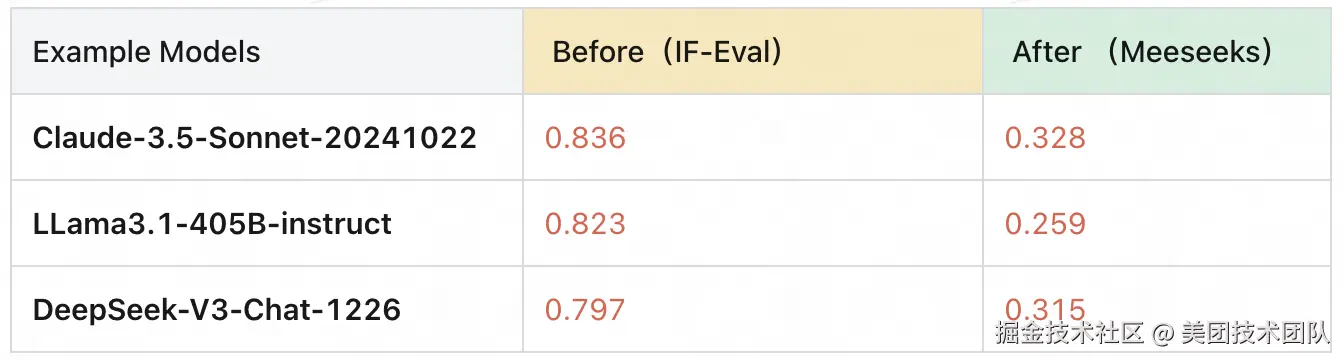This screenshot has height=360, width=1344.
Task: Click the @ symbol in watermark
Action: pyautogui.click(x=1162, y=334)
